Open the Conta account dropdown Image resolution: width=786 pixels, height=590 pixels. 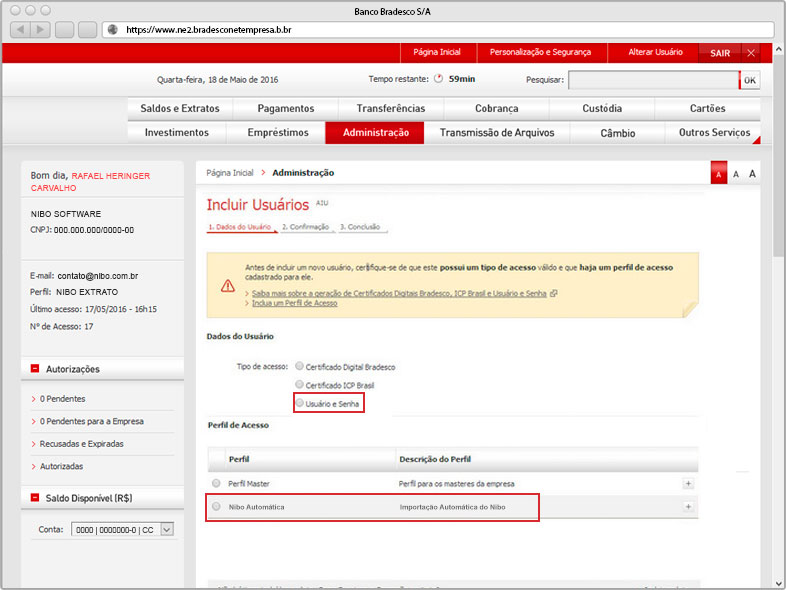point(166,530)
